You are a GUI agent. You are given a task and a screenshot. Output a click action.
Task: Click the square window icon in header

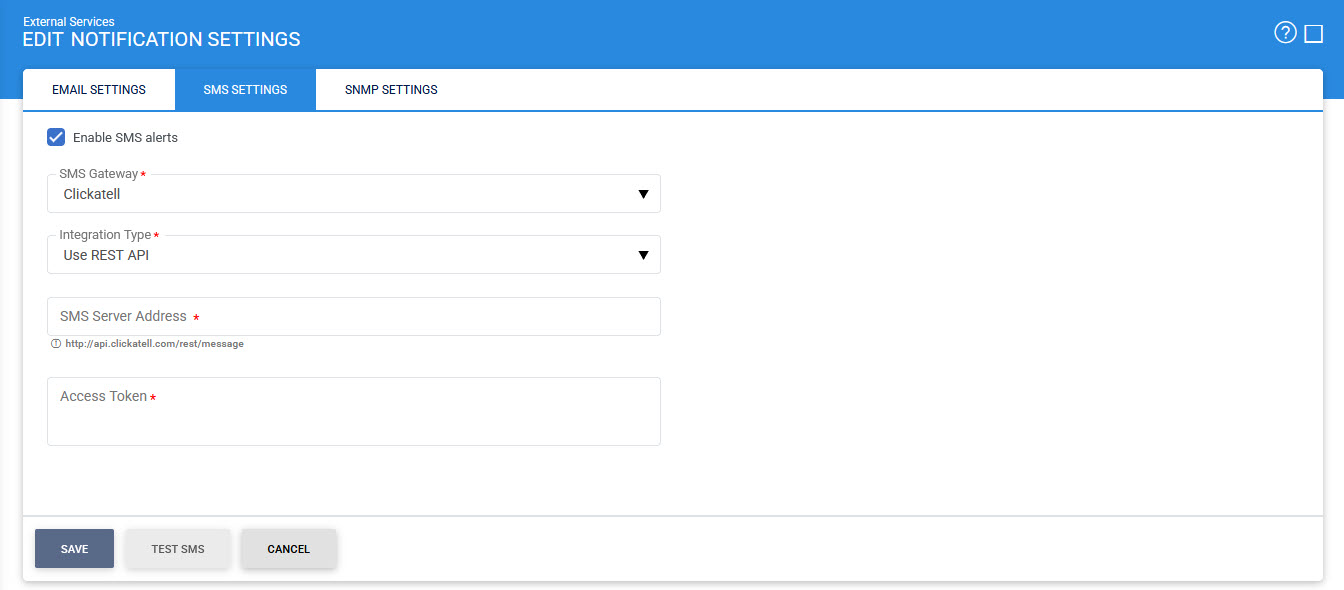(x=1314, y=34)
